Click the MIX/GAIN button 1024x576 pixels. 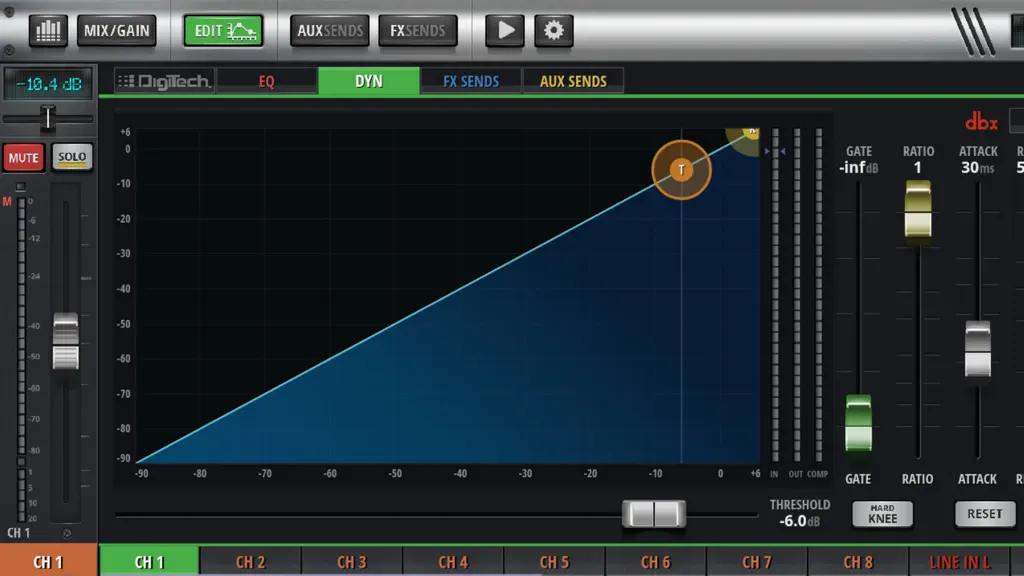tap(117, 31)
